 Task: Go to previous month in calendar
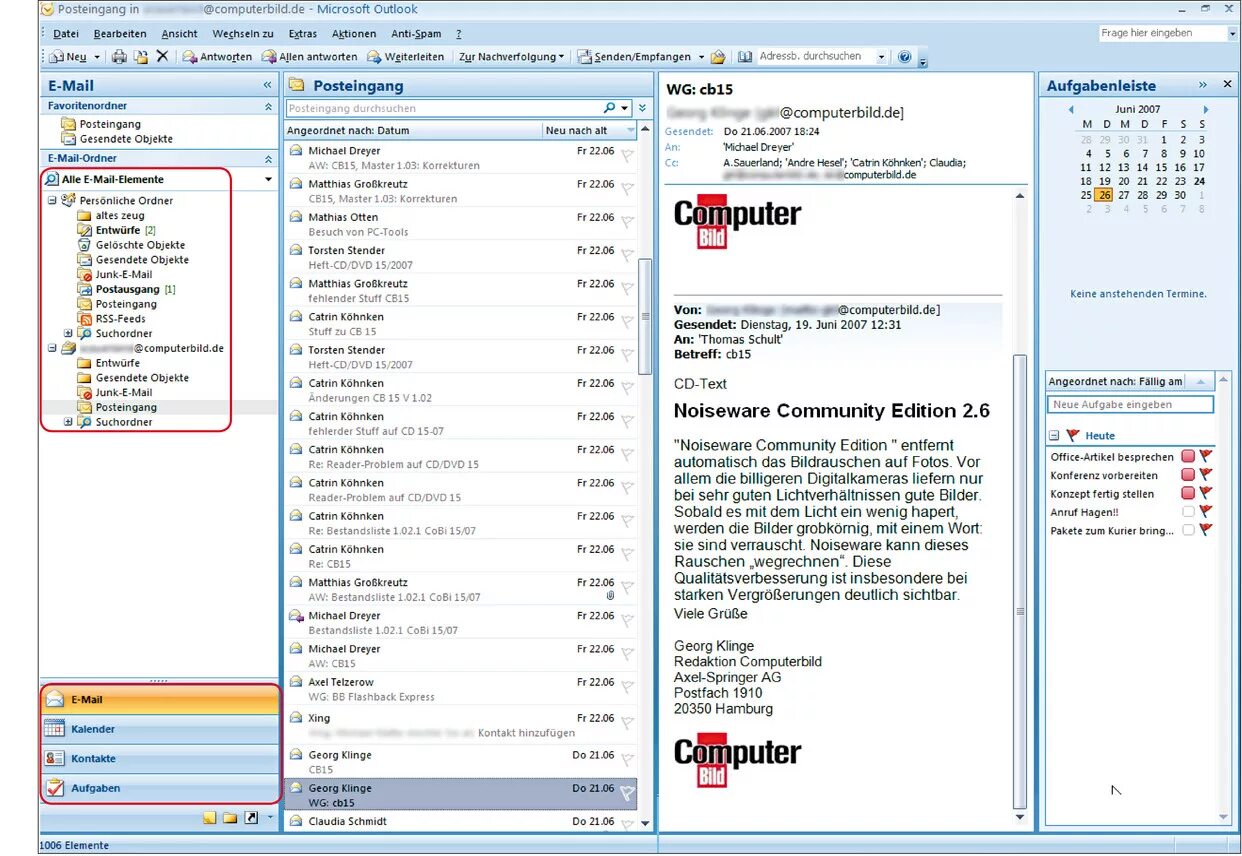pyautogui.click(x=1071, y=109)
